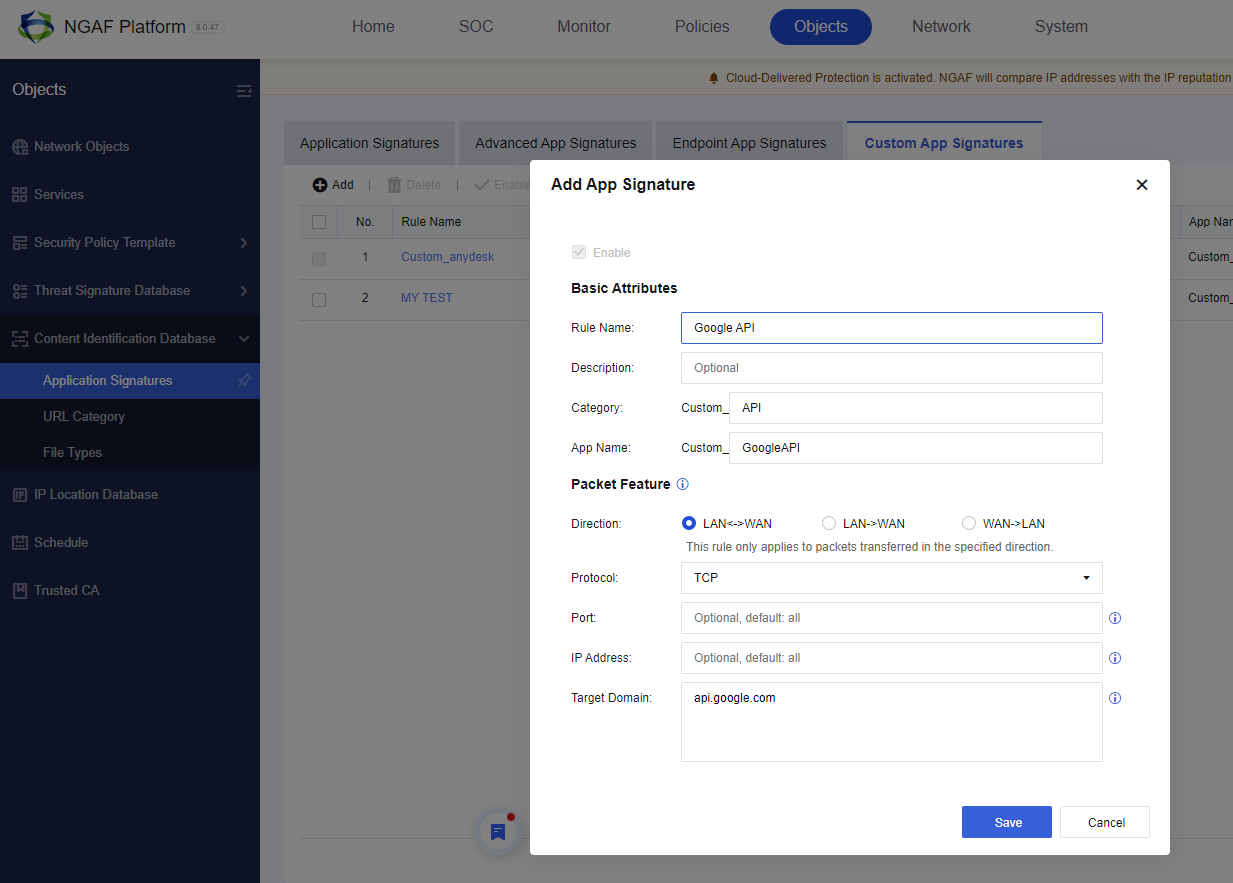Toggle the select-all checkbox in table header

[319, 222]
